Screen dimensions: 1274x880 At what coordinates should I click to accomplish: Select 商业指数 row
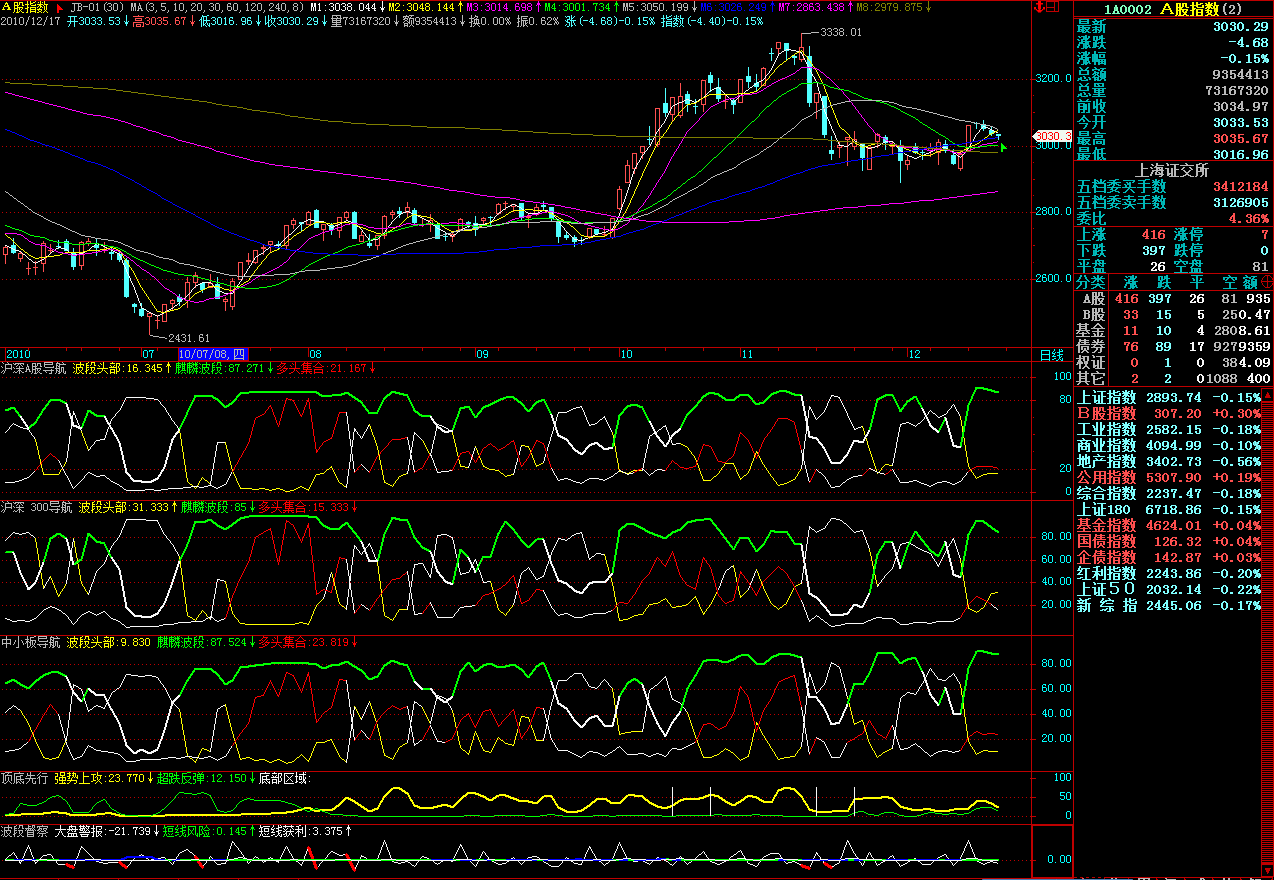pyautogui.click(x=1168, y=446)
